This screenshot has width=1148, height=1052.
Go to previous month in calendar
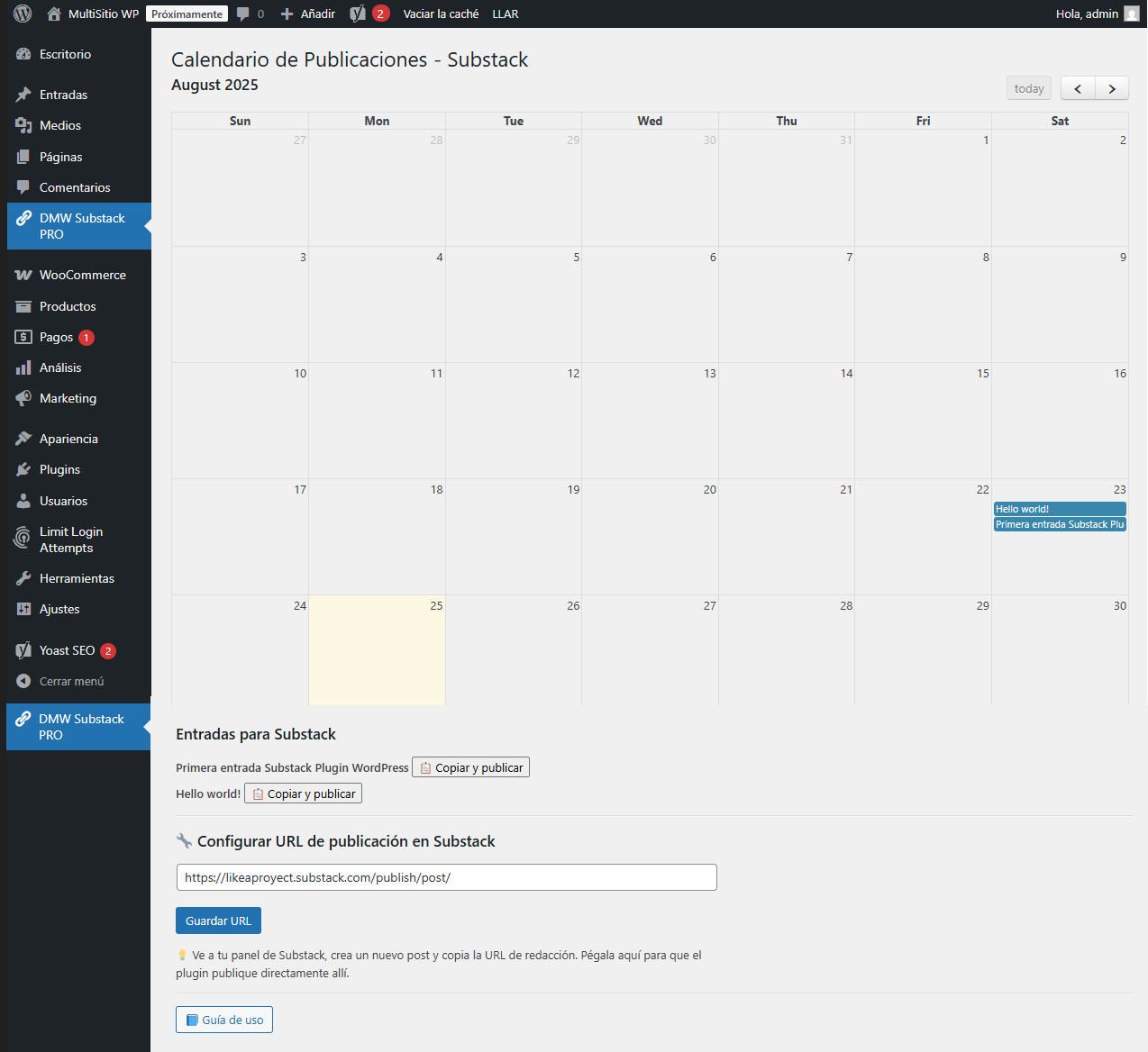(1078, 88)
